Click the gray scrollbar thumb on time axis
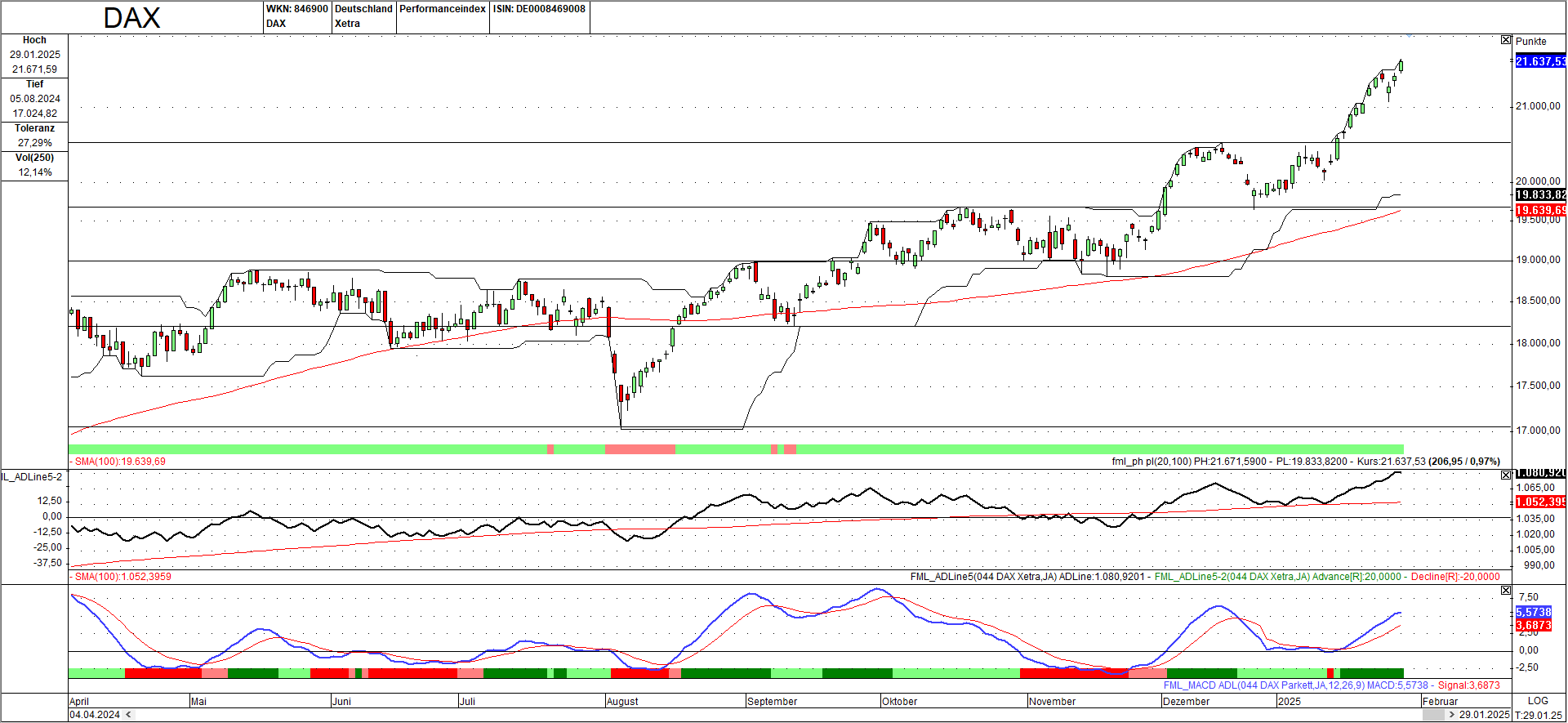The image size is (1568, 723). [x=1433, y=715]
